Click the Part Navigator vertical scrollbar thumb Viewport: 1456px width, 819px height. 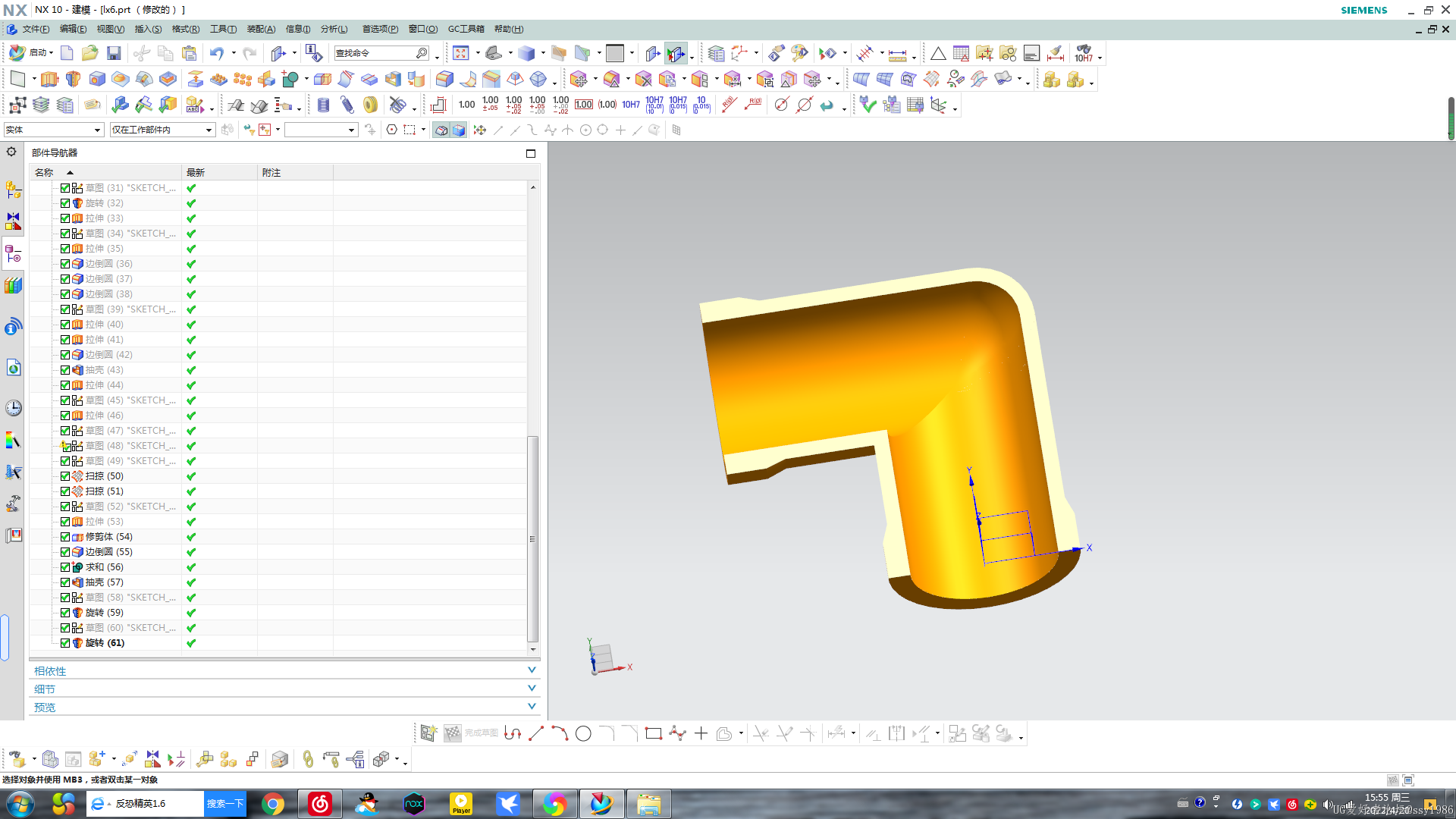(x=532, y=538)
